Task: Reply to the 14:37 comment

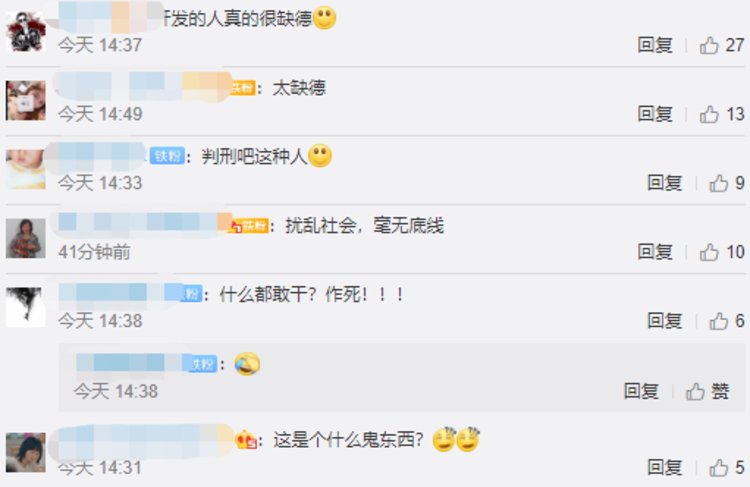Action: (655, 45)
